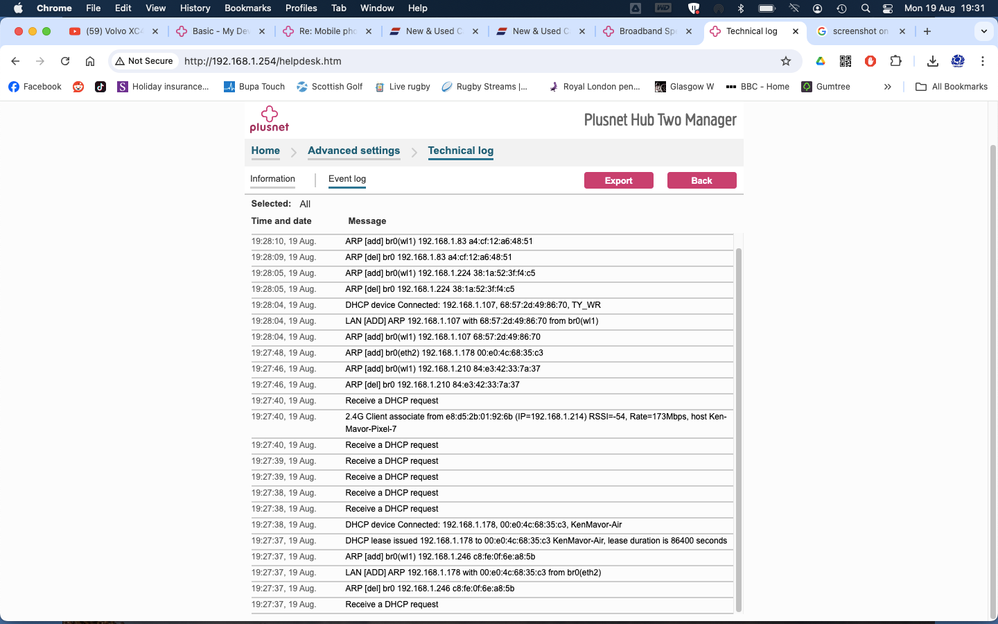This screenshot has width=998, height=624.
Task: Expand the tab search dropdown arrow
Action: point(983,31)
